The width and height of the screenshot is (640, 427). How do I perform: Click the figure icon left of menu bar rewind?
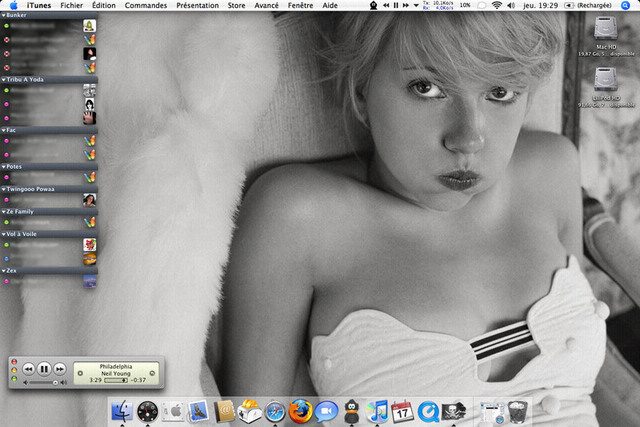coord(373,5)
